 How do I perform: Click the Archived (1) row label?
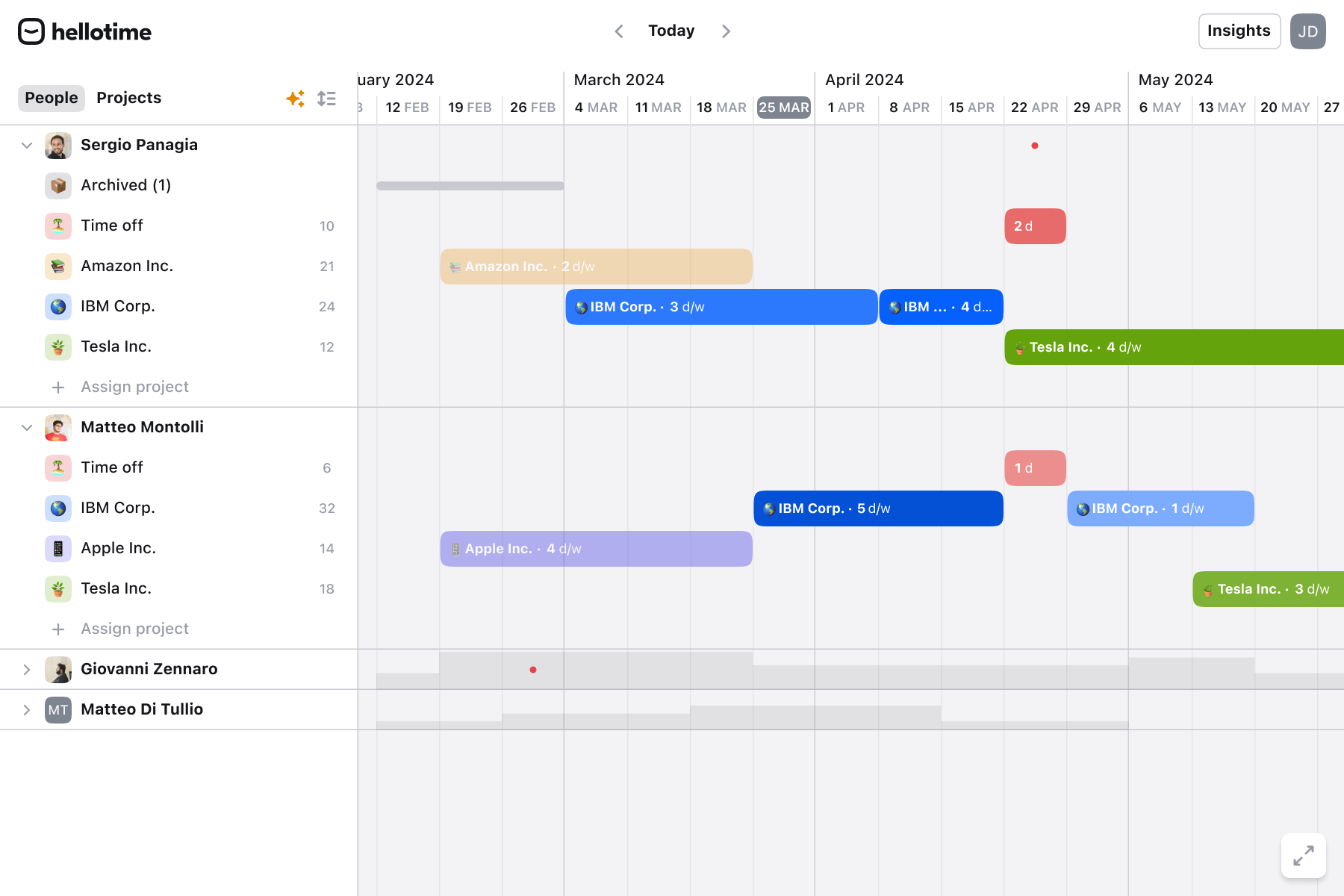pyautogui.click(x=126, y=185)
